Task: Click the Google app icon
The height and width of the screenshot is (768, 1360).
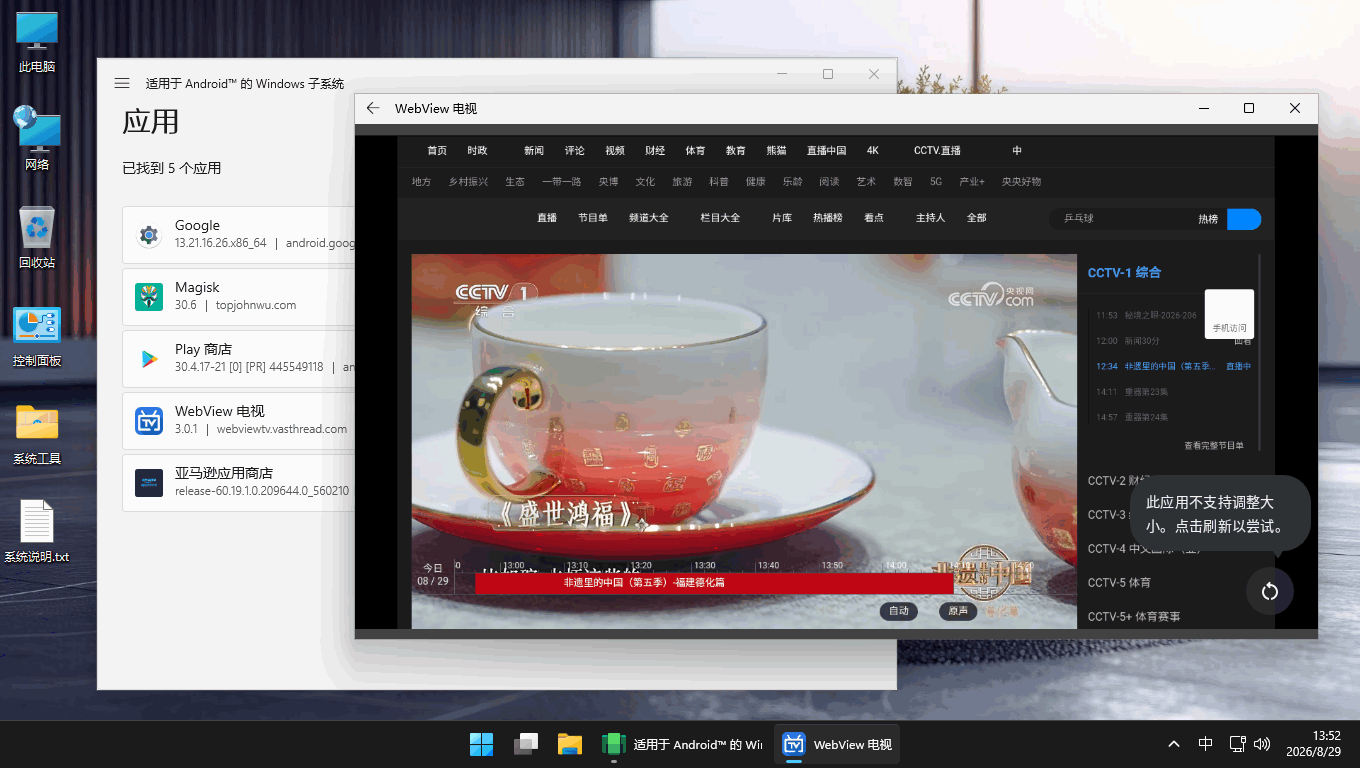Action: tap(149, 235)
